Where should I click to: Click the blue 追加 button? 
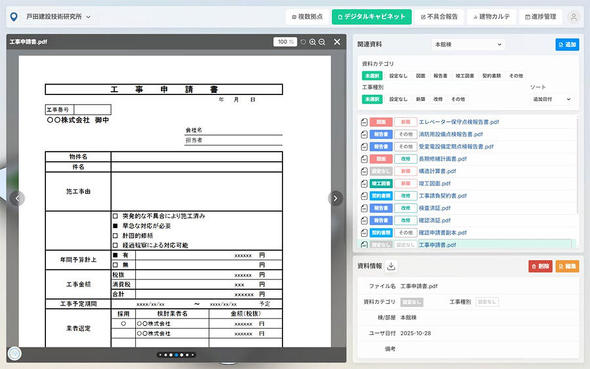[x=567, y=44]
